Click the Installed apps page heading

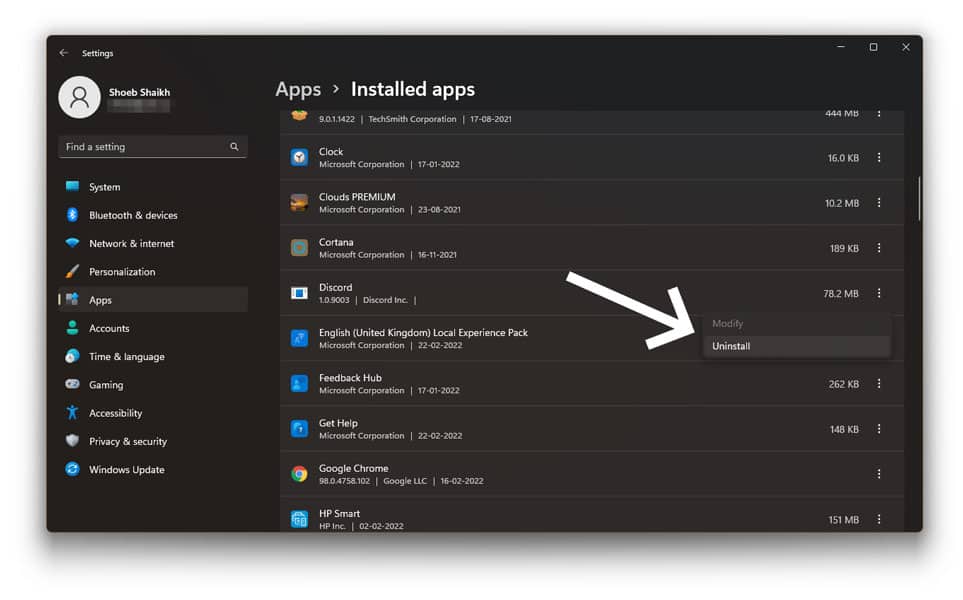(413, 90)
